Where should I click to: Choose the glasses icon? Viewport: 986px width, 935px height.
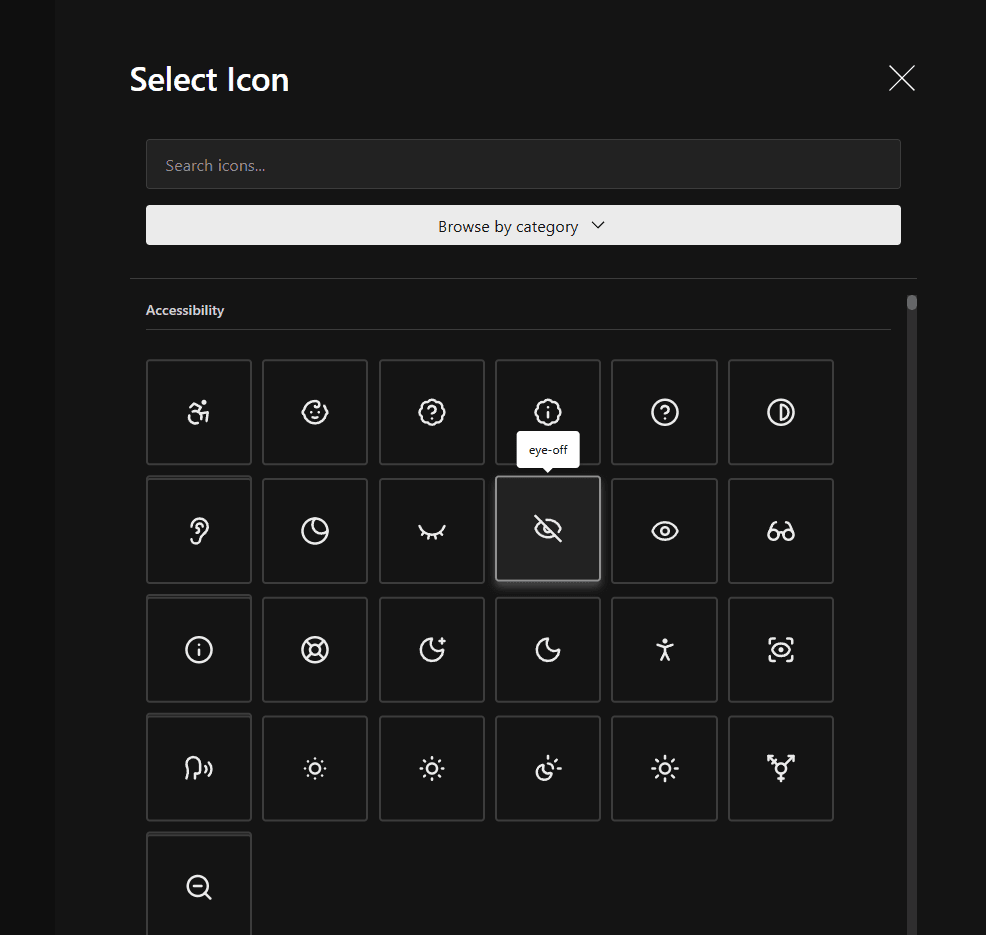pyautogui.click(x=781, y=531)
